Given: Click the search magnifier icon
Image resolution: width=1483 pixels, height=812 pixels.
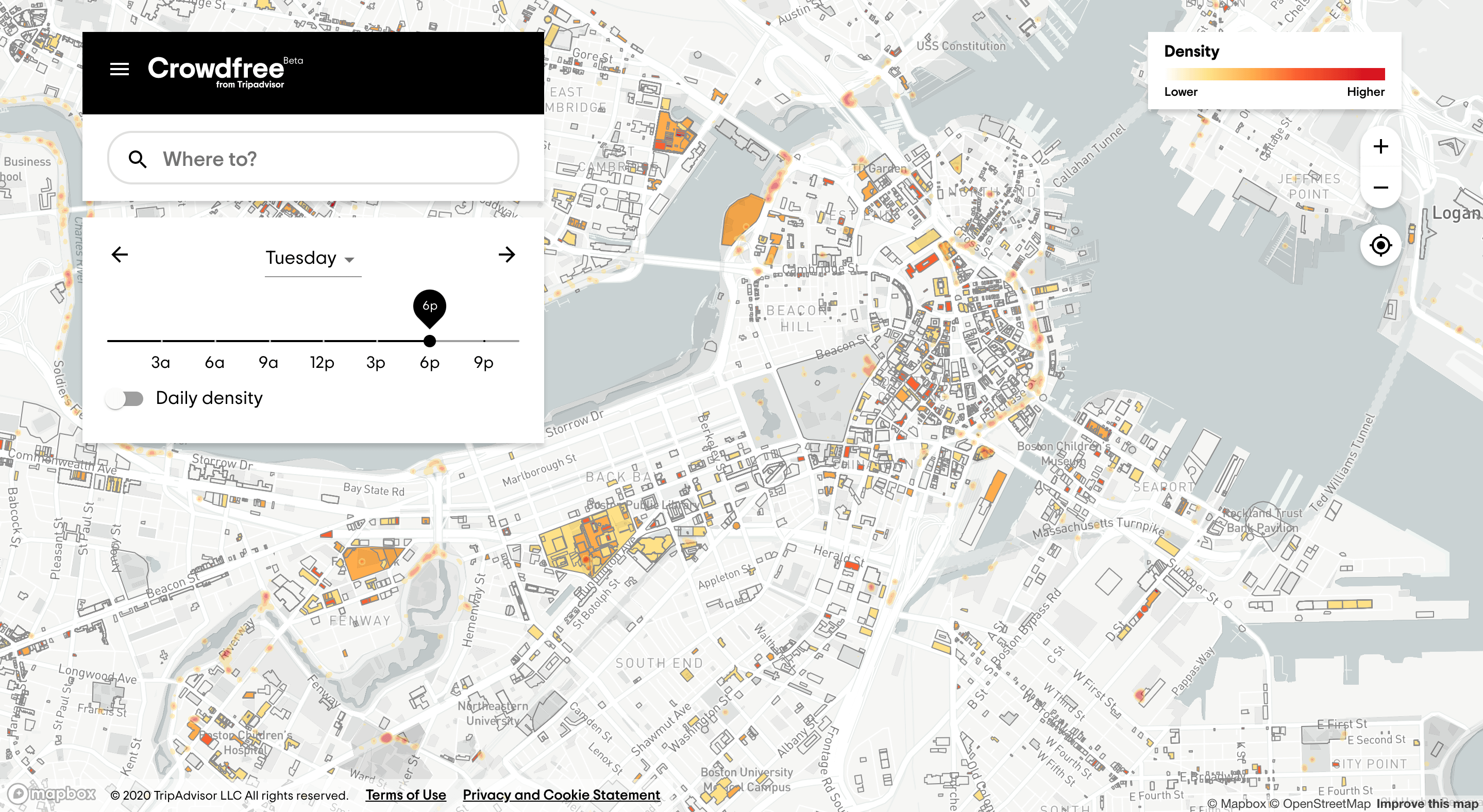Looking at the screenshot, I should [x=137, y=159].
